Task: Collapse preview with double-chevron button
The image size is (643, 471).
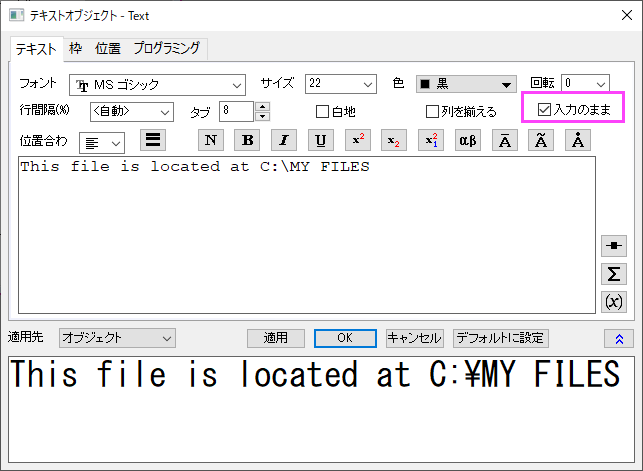Action: [619, 339]
